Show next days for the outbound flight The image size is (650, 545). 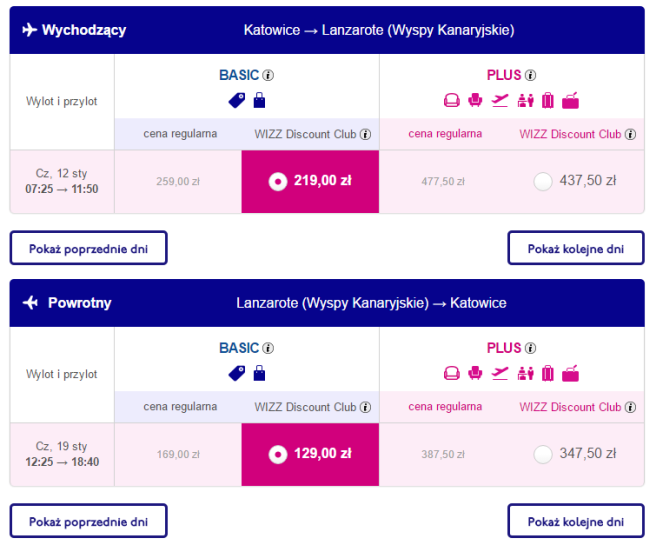(576, 248)
